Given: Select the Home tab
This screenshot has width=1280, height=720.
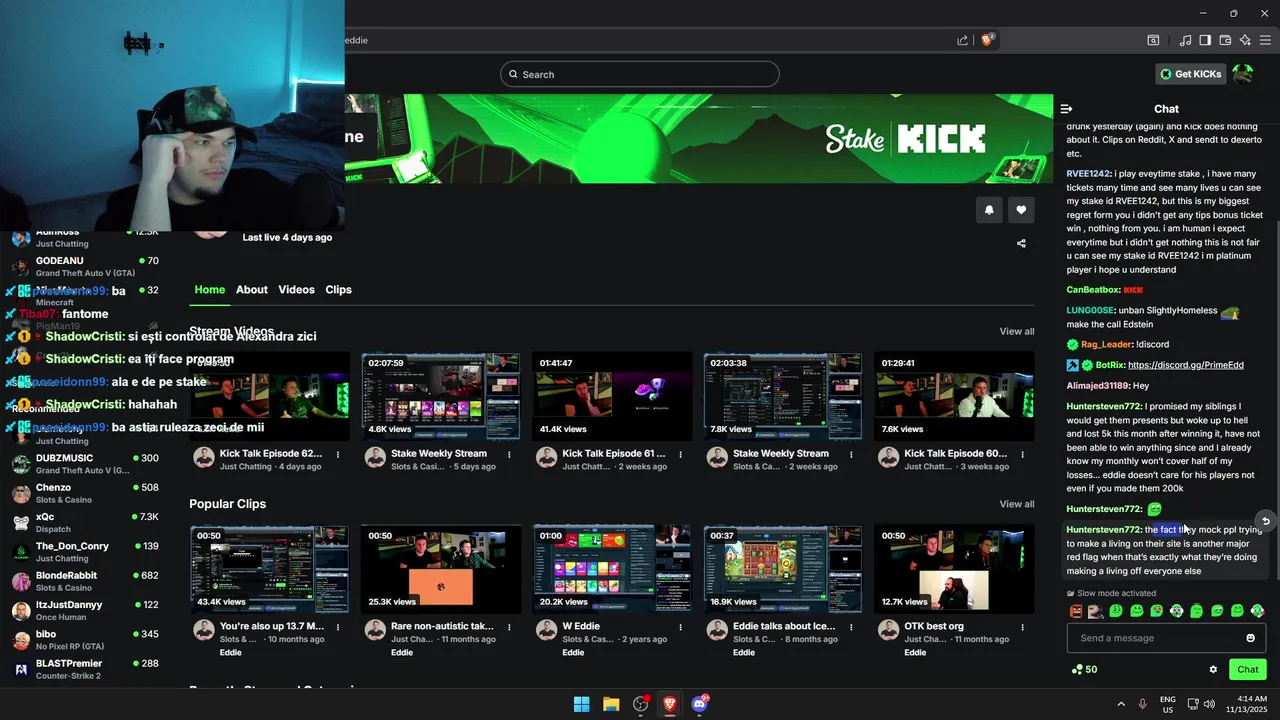Looking at the screenshot, I should (x=209, y=290).
